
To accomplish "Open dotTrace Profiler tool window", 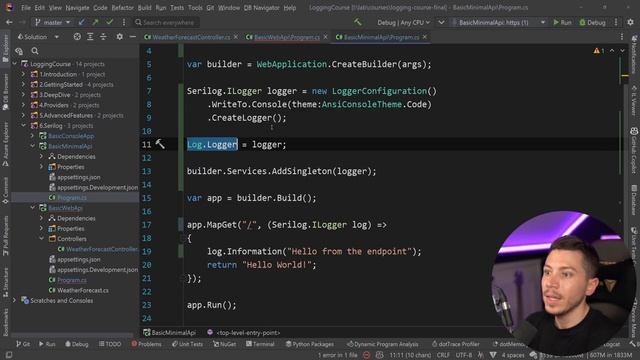I will coord(456,344).
